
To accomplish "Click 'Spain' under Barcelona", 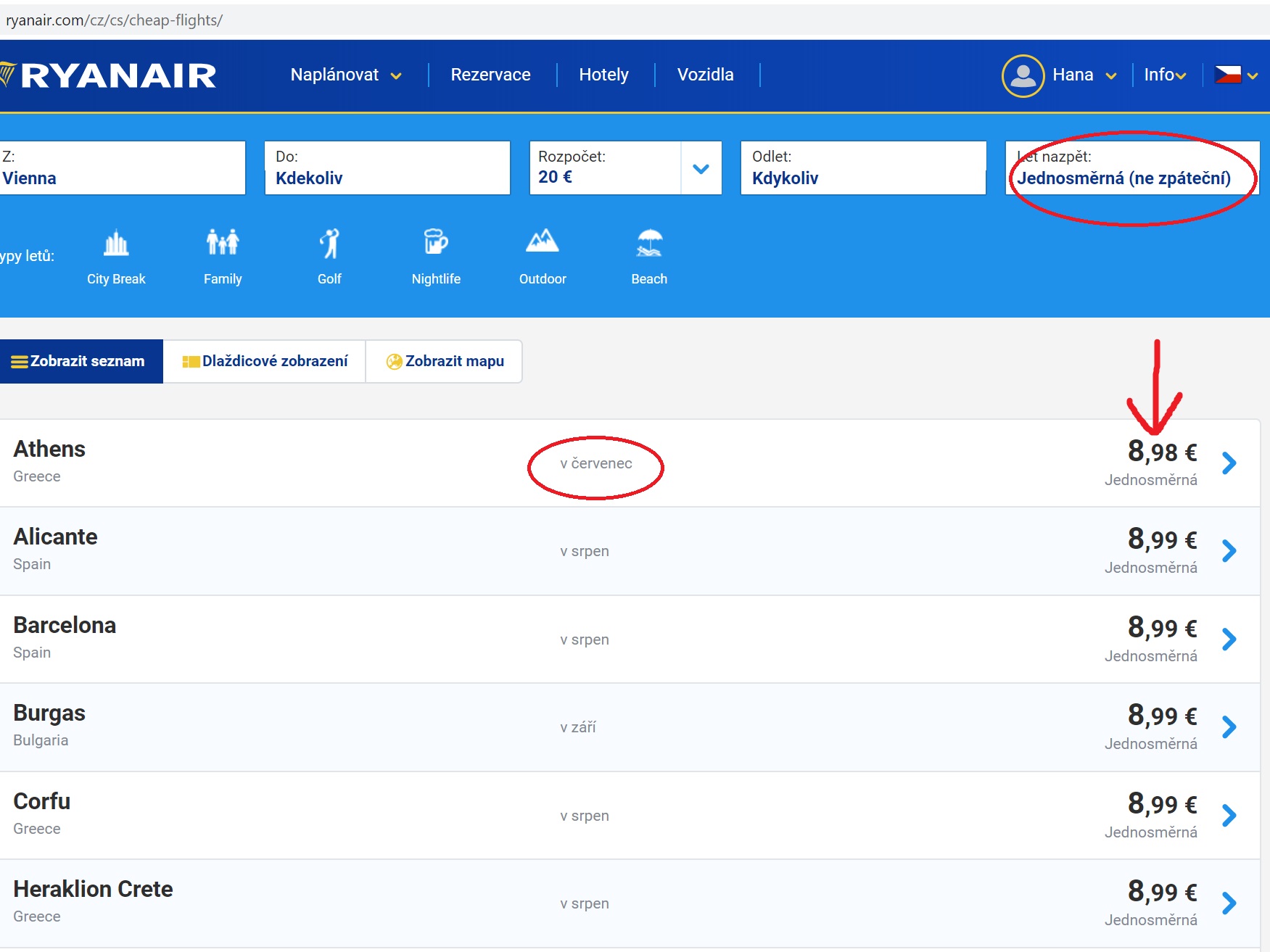I will (32, 653).
